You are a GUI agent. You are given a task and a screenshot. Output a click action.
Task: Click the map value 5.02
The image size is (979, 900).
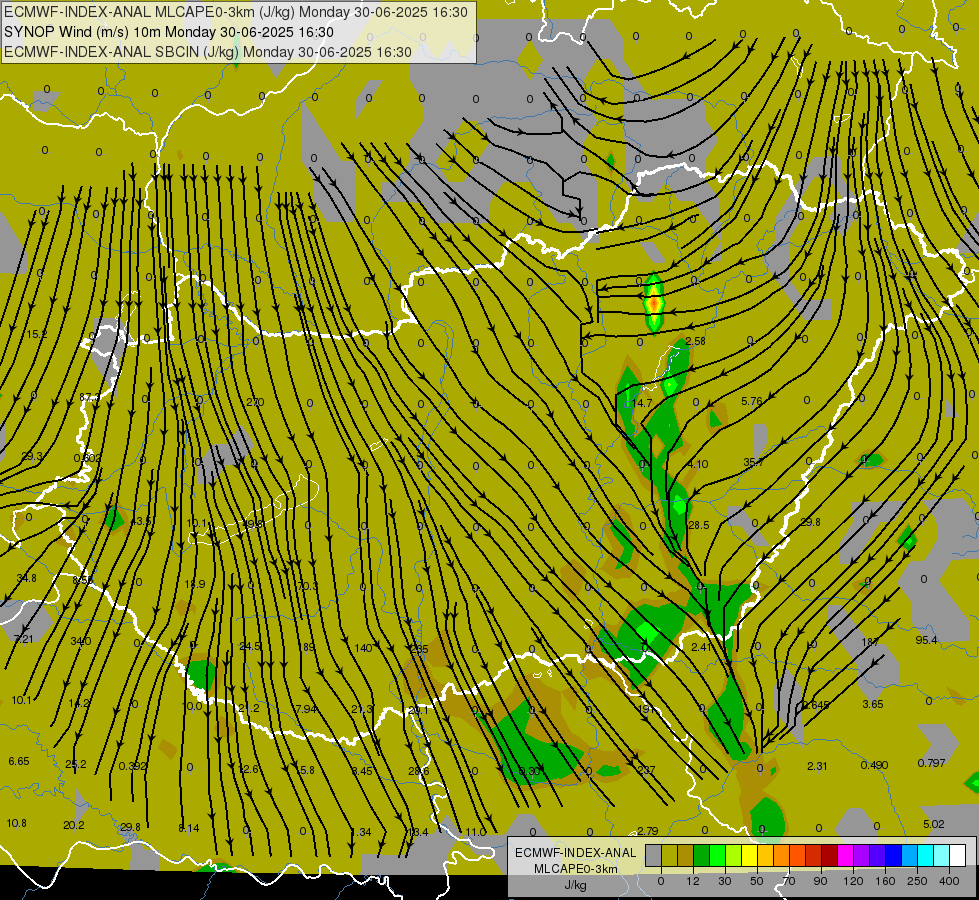tap(933, 824)
